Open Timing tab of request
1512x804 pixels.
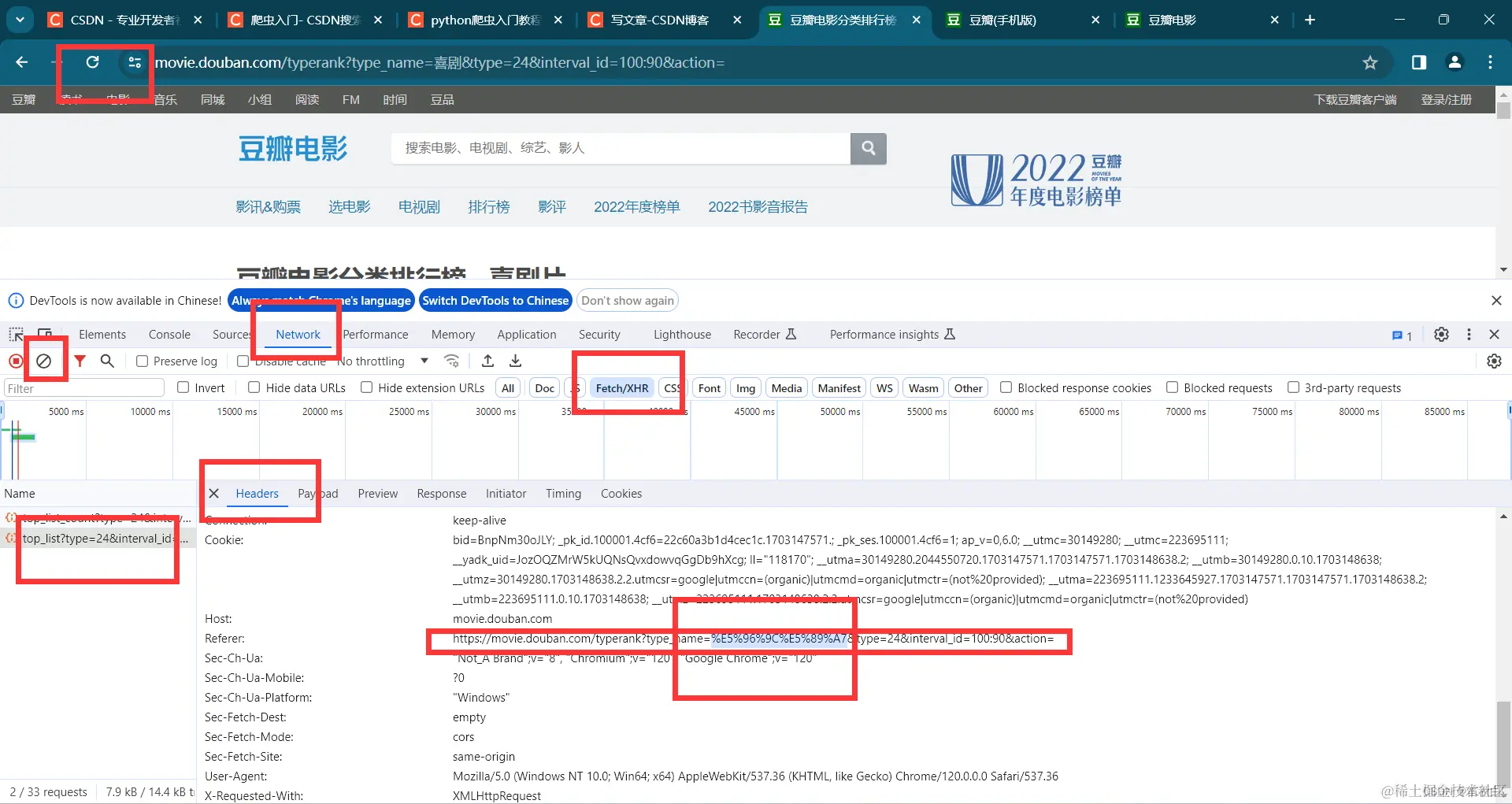pos(564,493)
